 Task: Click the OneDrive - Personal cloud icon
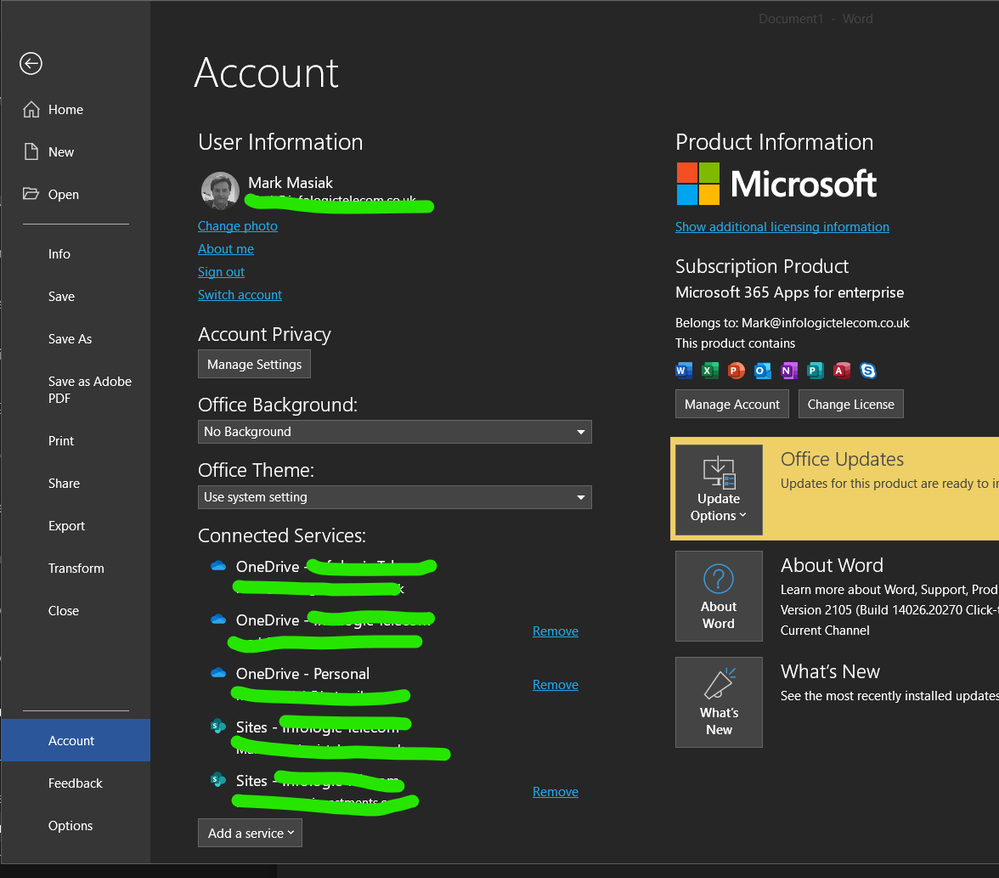(x=219, y=673)
